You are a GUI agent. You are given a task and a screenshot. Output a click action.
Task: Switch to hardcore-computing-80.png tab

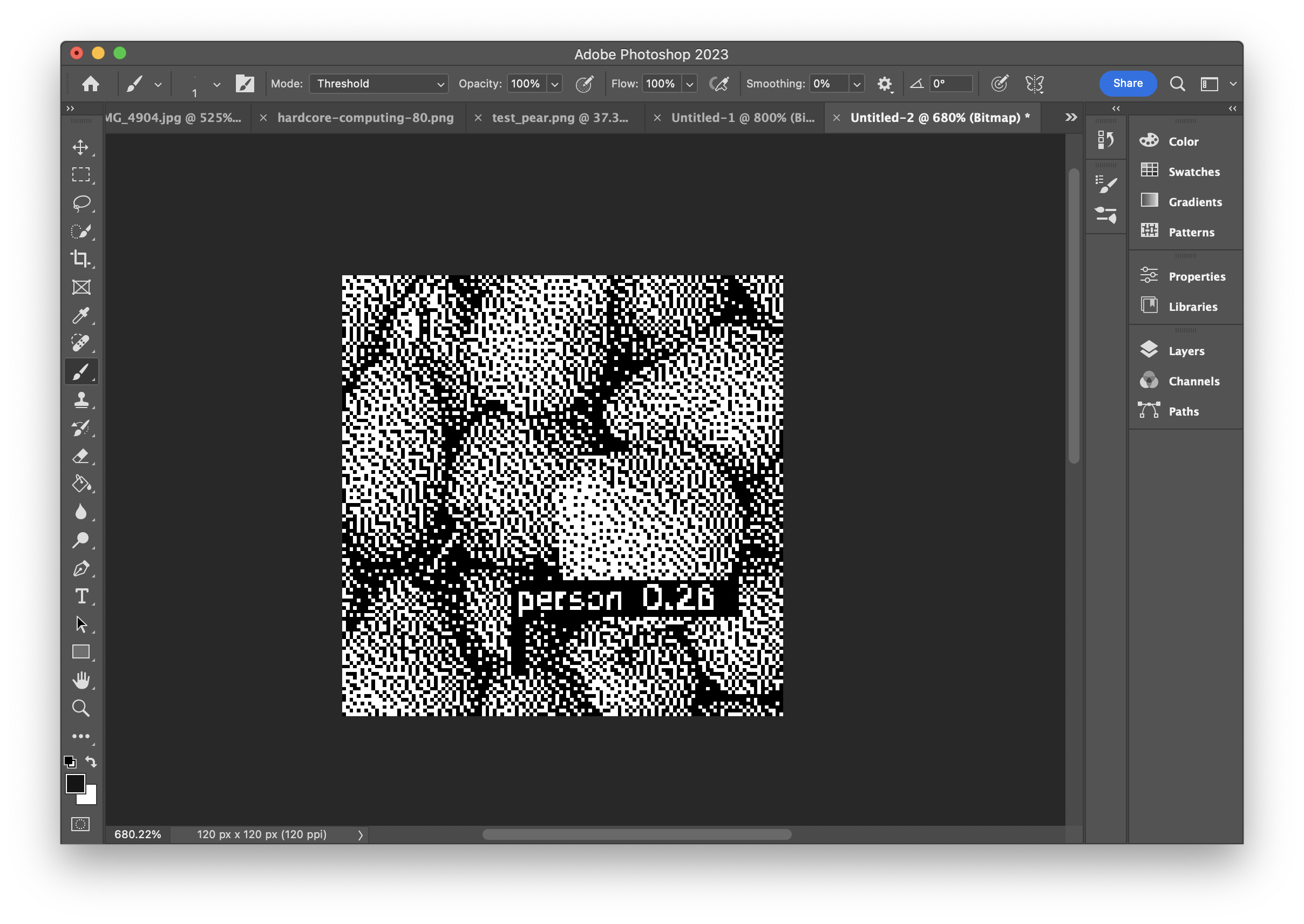point(365,118)
